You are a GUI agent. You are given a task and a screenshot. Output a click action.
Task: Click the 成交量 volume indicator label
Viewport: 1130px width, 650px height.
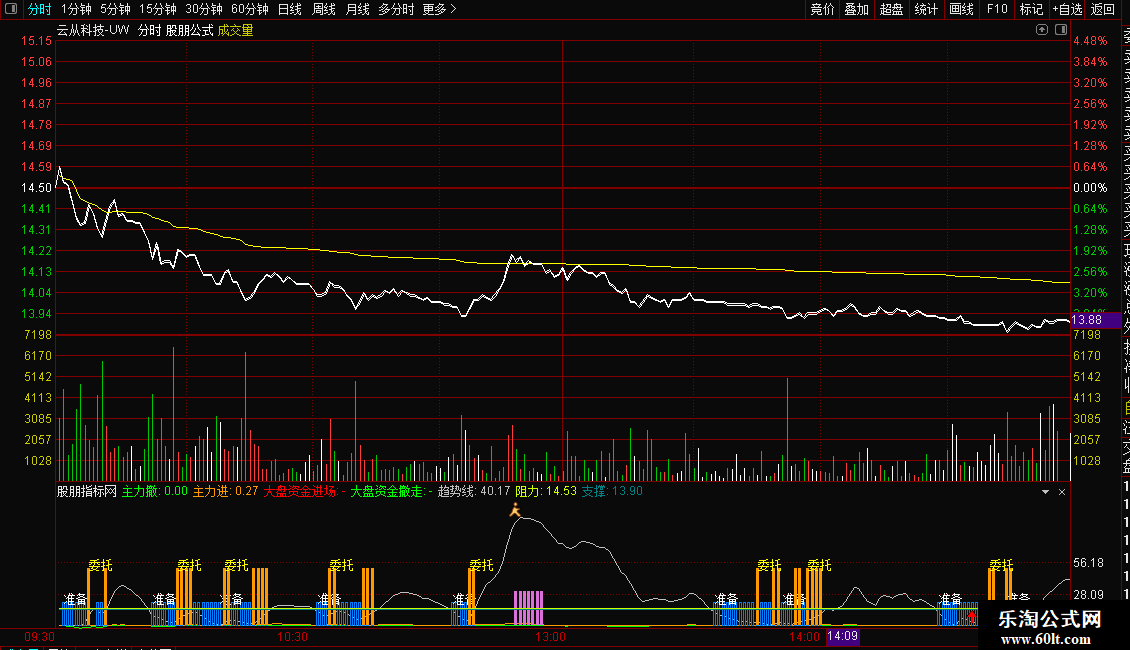pos(236,30)
